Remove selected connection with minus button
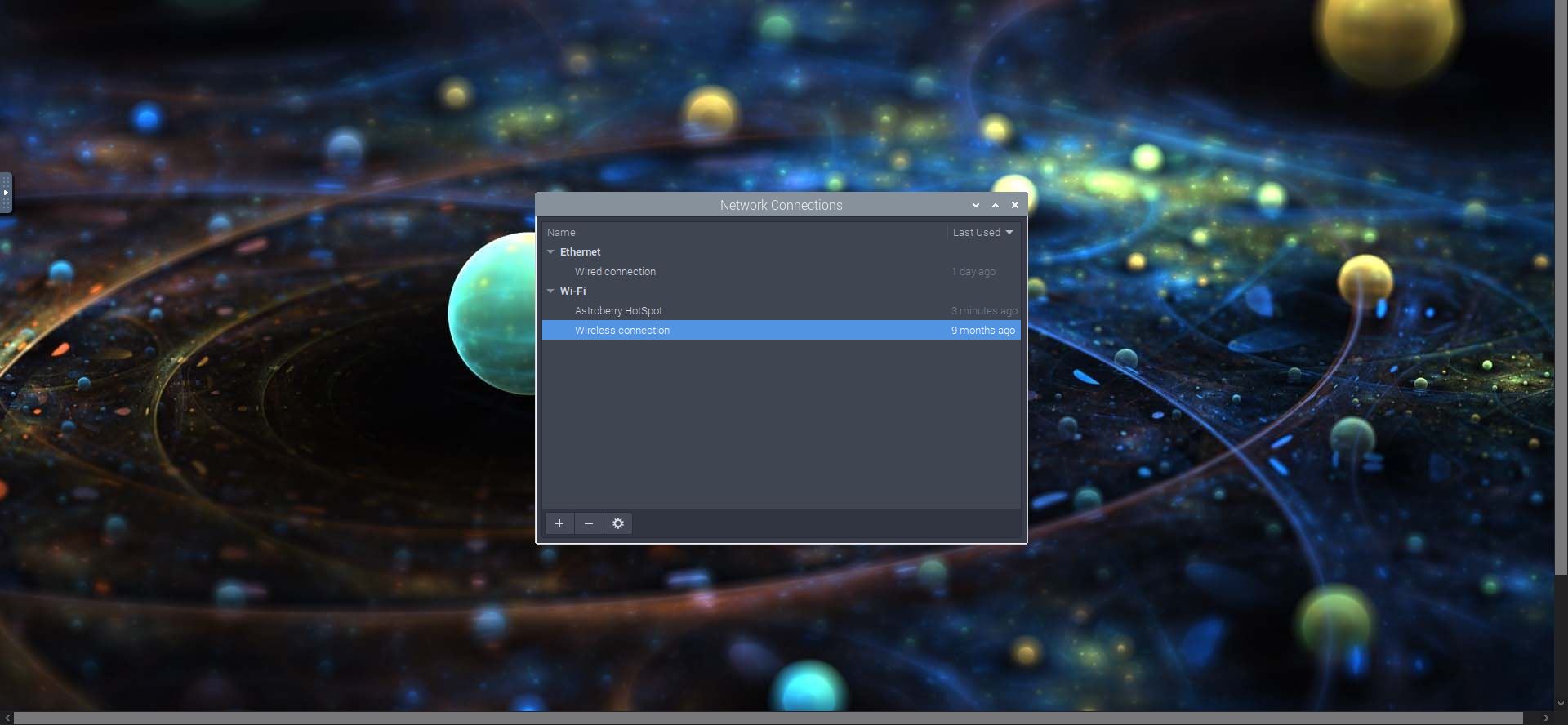Image resolution: width=1568 pixels, height=725 pixels. click(x=589, y=523)
